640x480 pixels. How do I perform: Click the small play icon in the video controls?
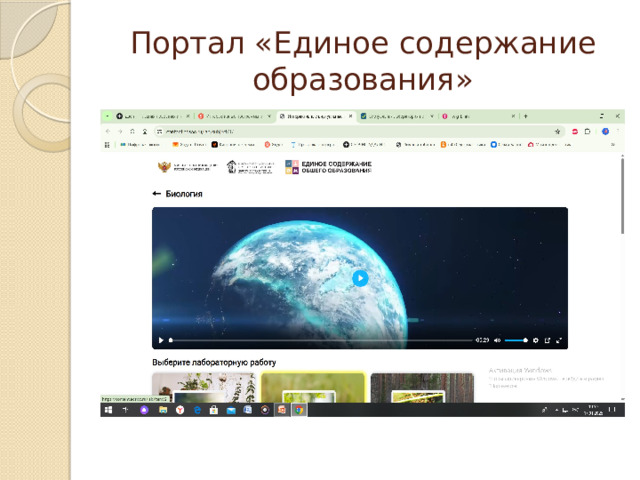[161, 340]
